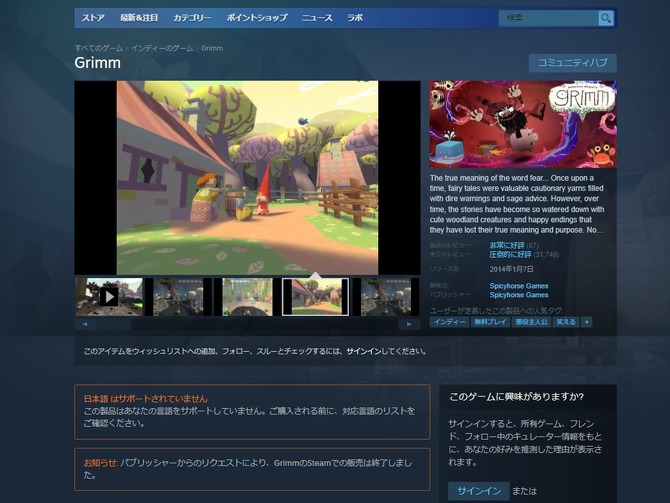Screen dimensions: 670x503
Task: Click the game description paragraph
Action: [x=517, y=204]
